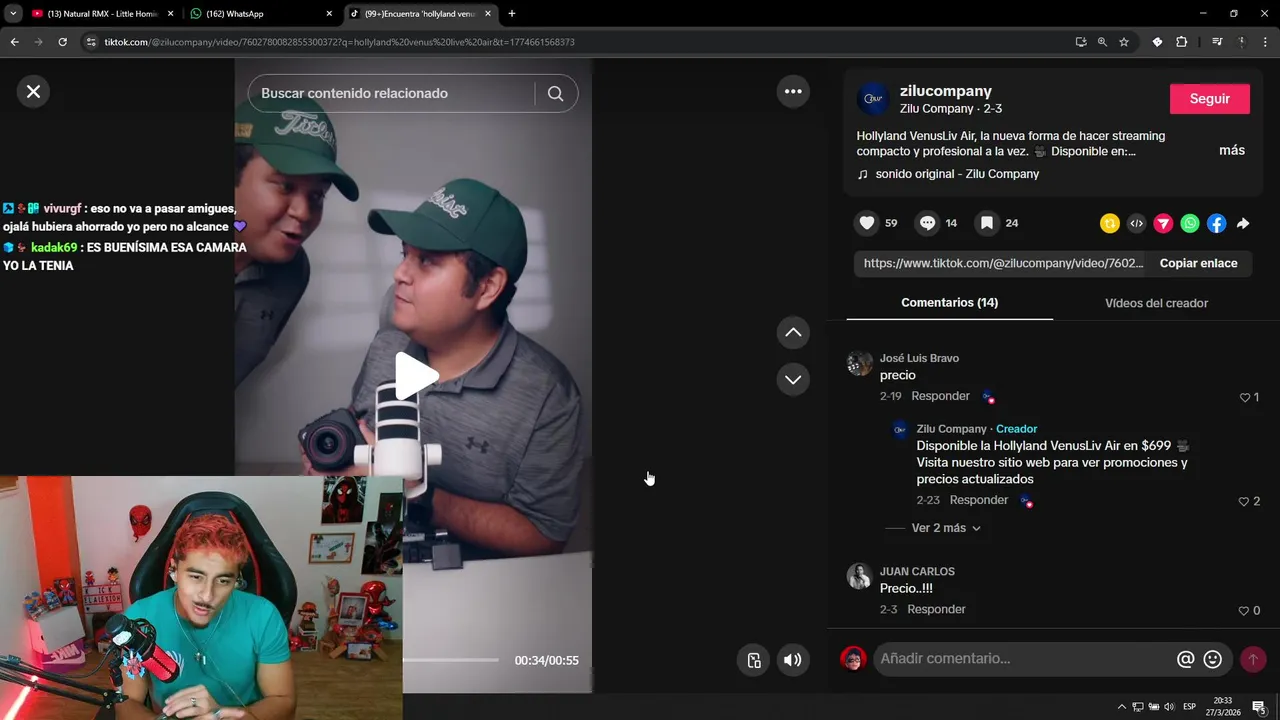
Task: Open the Zilu Company reply's profile avatar
Action: click(x=900, y=429)
